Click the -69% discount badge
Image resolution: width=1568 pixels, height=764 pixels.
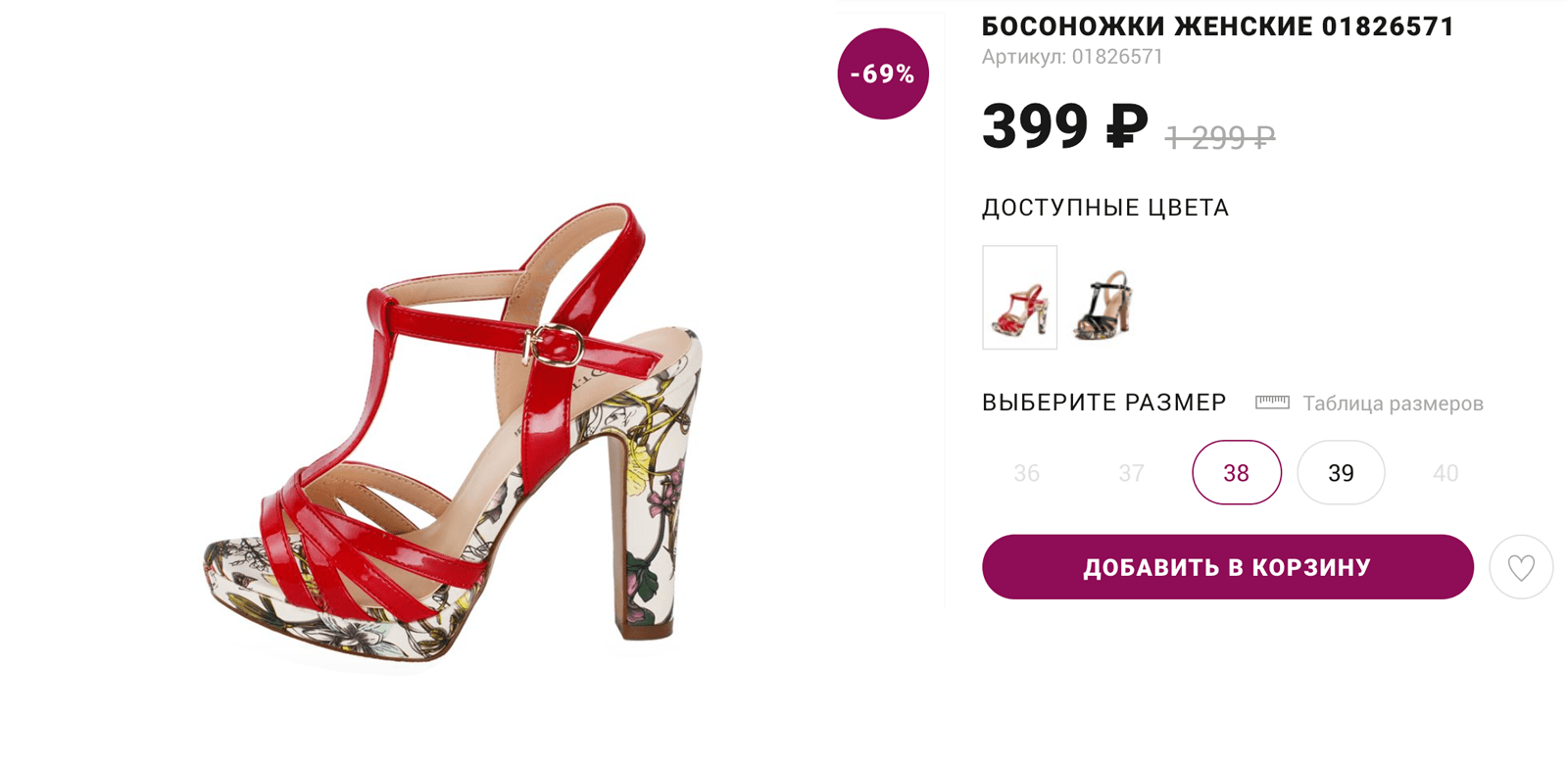click(883, 73)
